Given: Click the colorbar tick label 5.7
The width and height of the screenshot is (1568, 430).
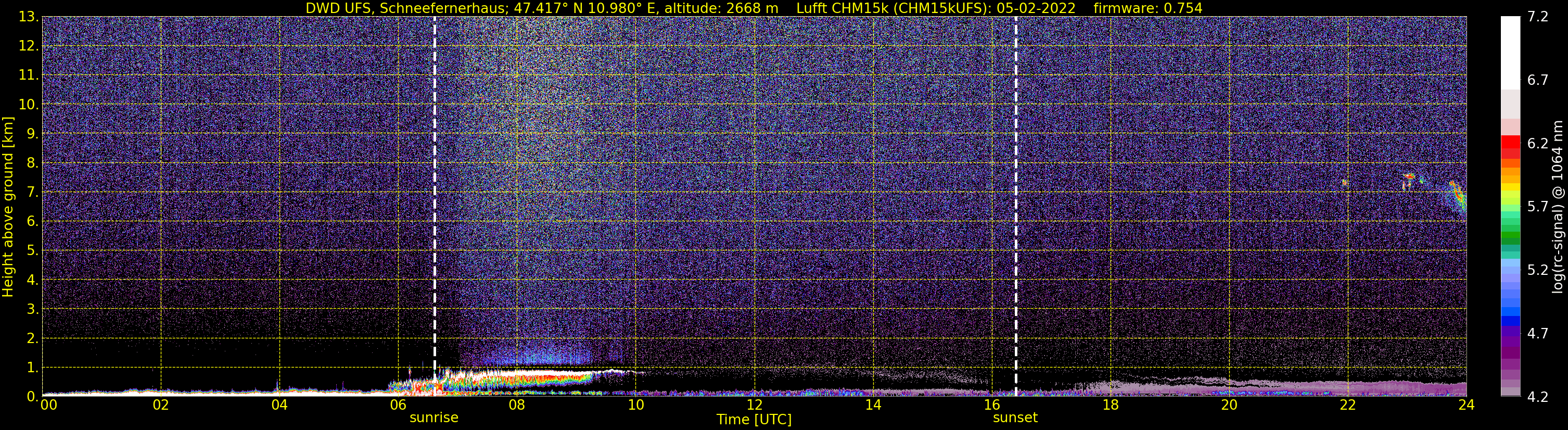Looking at the screenshot, I should click(1538, 207).
